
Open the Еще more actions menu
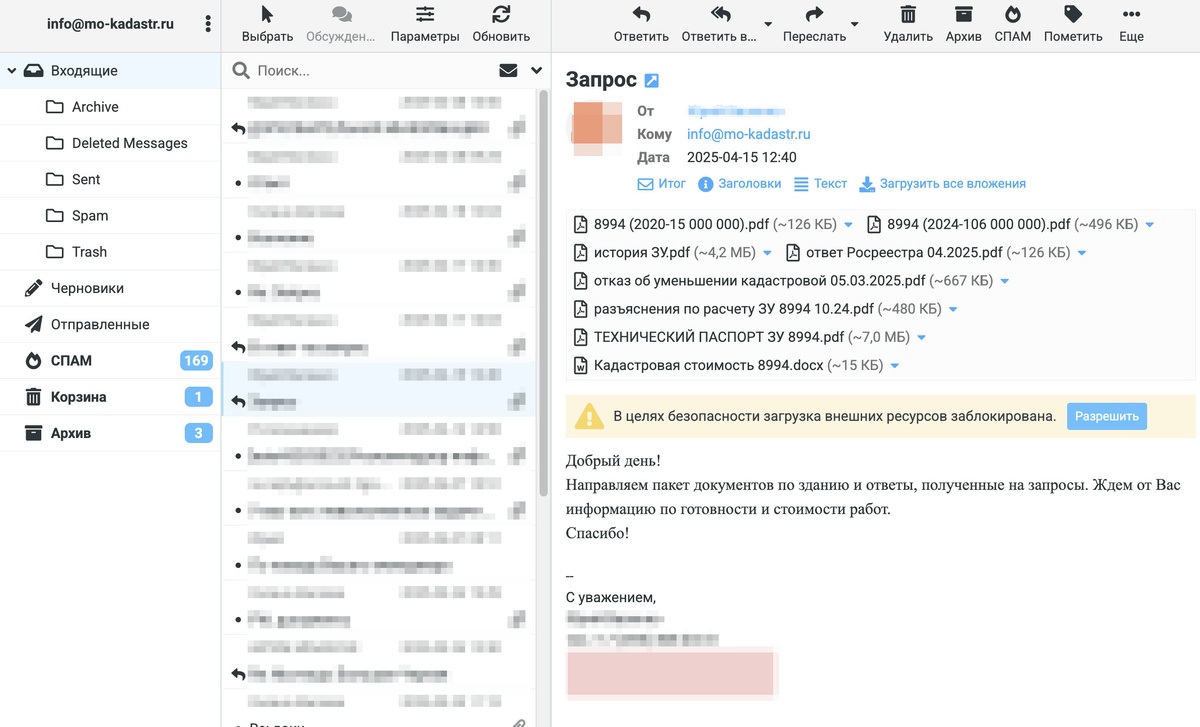click(x=1131, y=25)
